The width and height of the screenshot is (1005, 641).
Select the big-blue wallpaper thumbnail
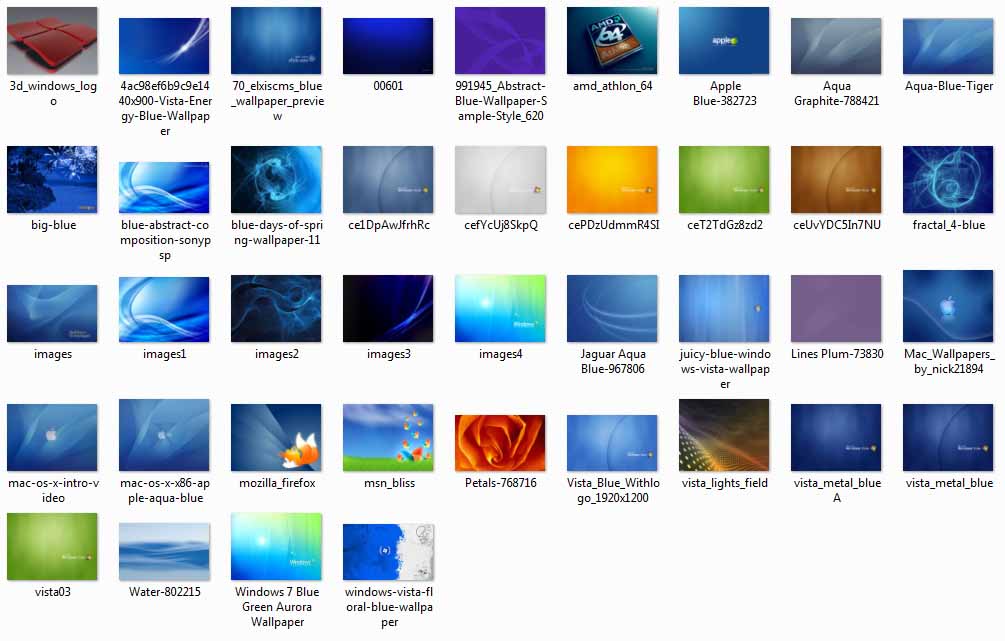click(52, 180)
